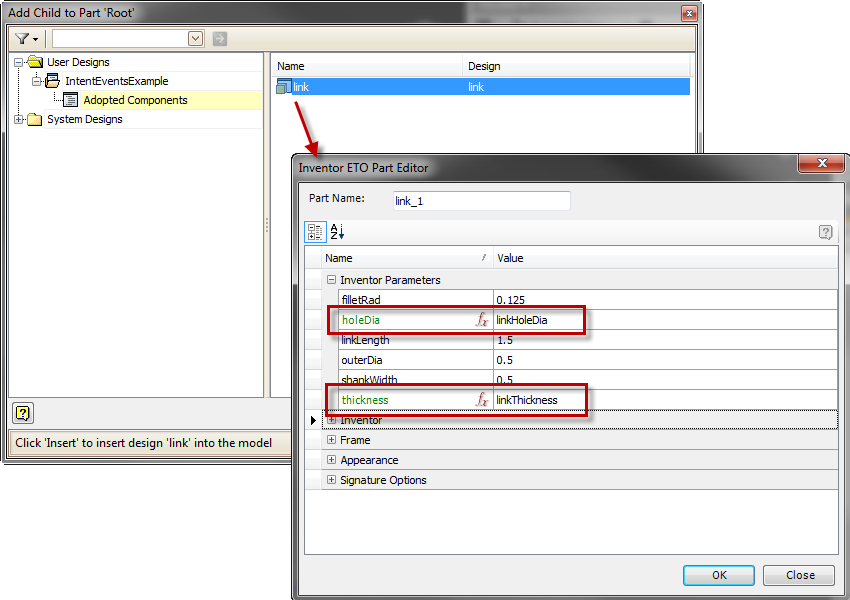Open the filter icon menu in Add Child dialog
The height and width of the screenshot is (600, 850).
pos(26,38)
